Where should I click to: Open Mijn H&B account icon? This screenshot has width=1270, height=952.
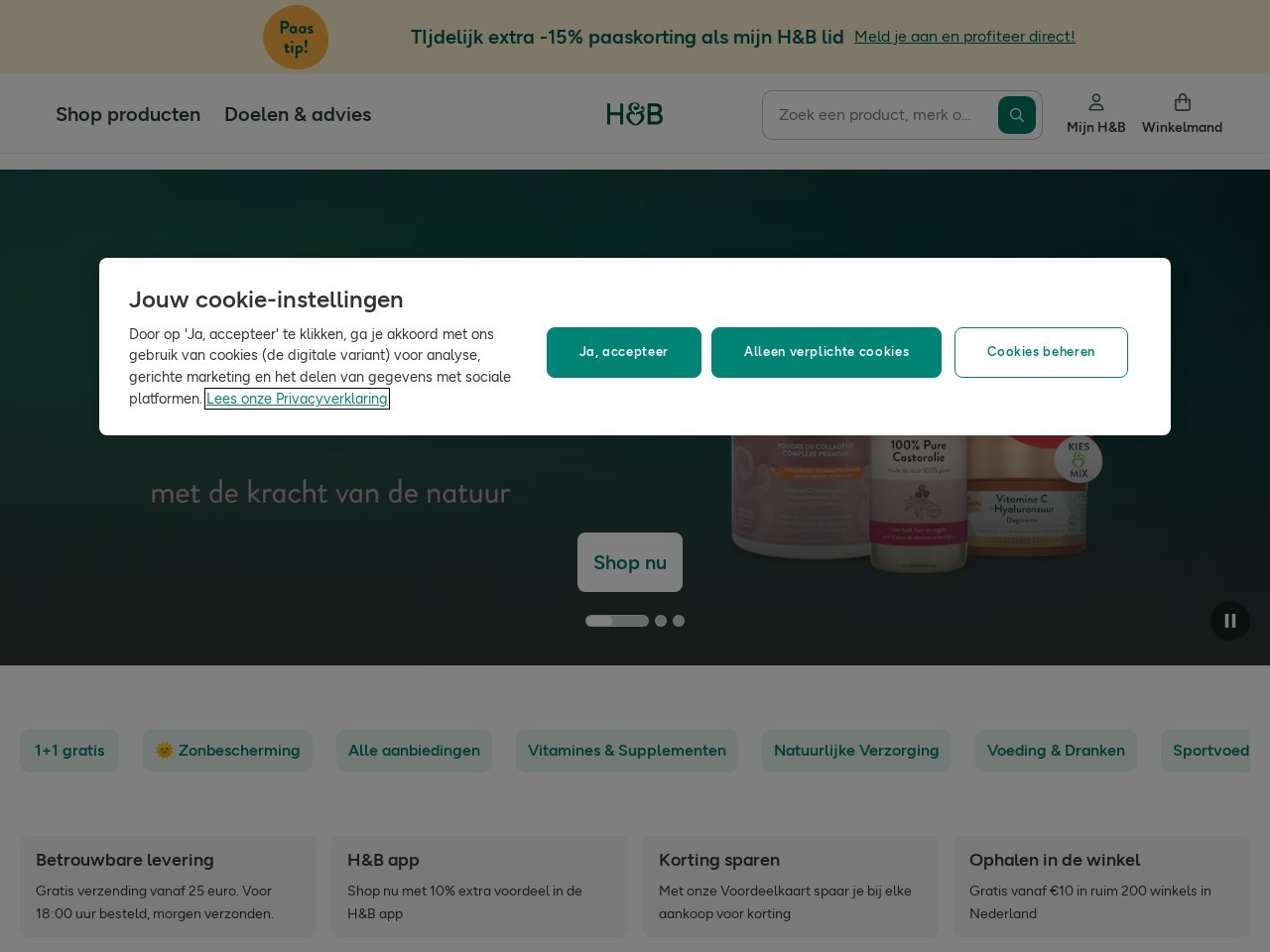pos(1095,114)
